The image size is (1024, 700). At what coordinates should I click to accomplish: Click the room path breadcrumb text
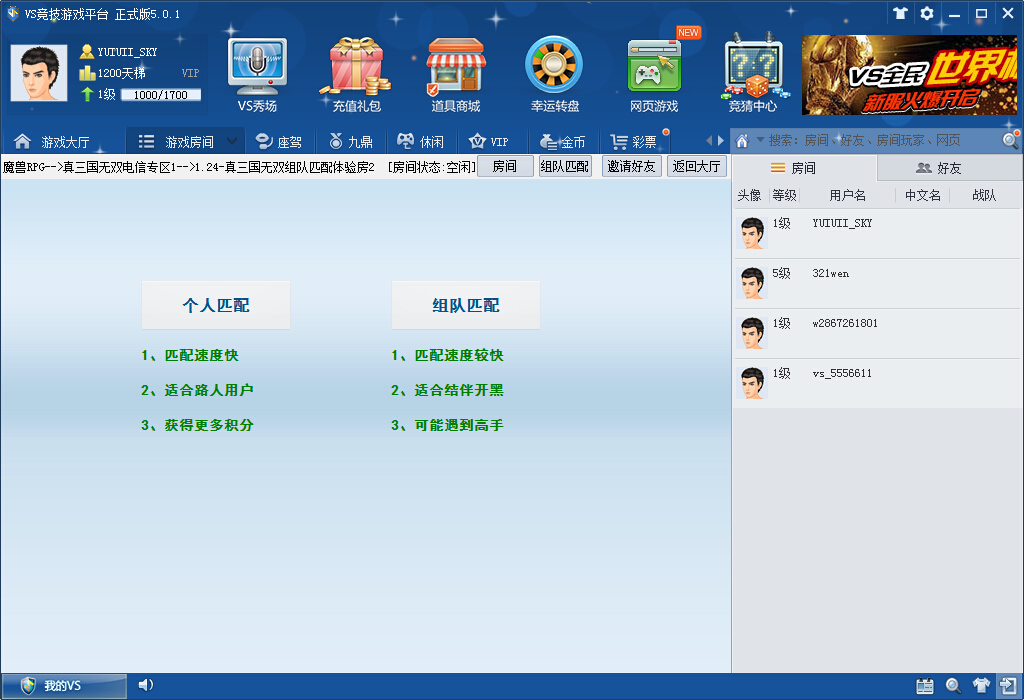[189, 167]
